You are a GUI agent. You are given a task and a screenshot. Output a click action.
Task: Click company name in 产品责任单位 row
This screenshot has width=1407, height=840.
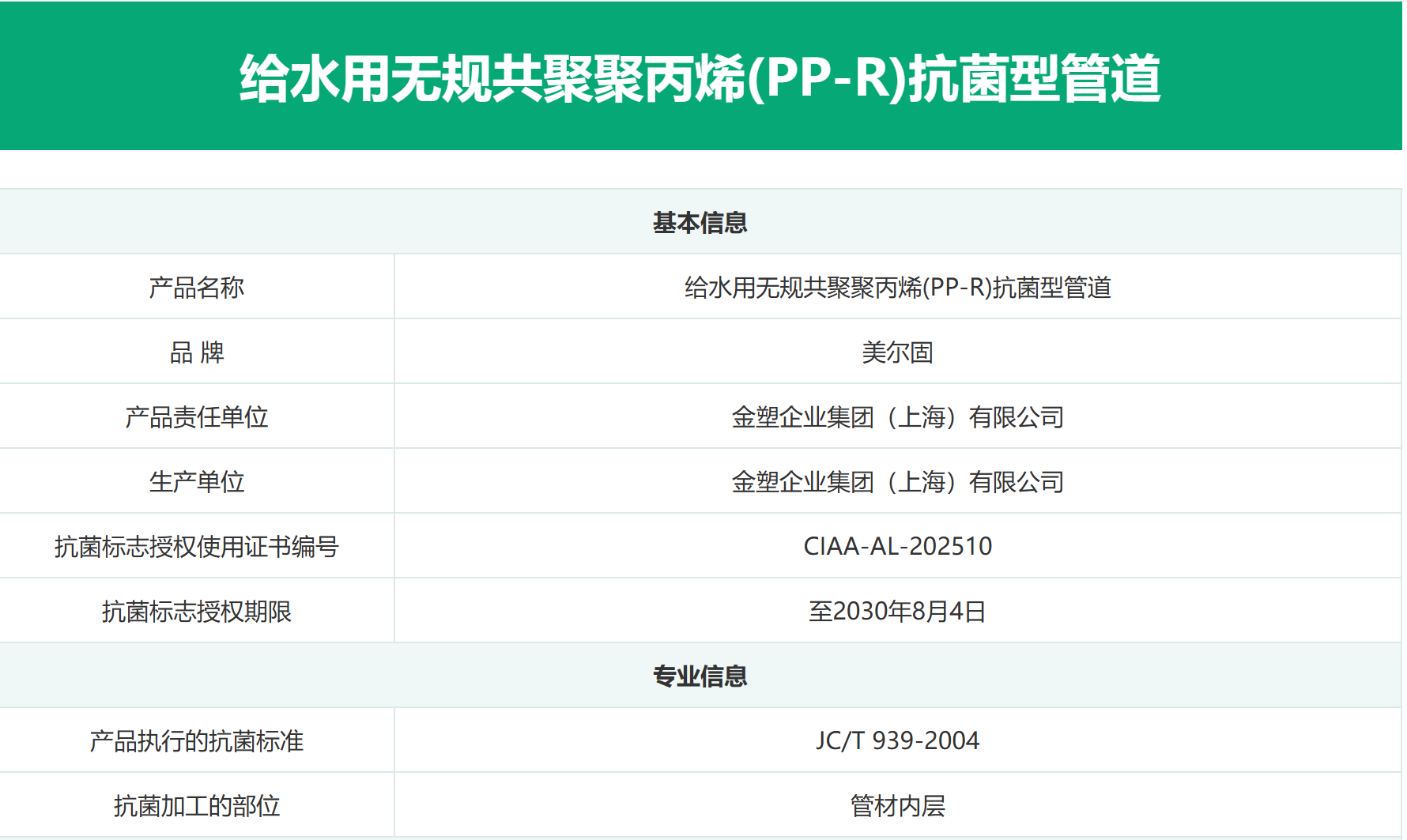coord(897,417)
